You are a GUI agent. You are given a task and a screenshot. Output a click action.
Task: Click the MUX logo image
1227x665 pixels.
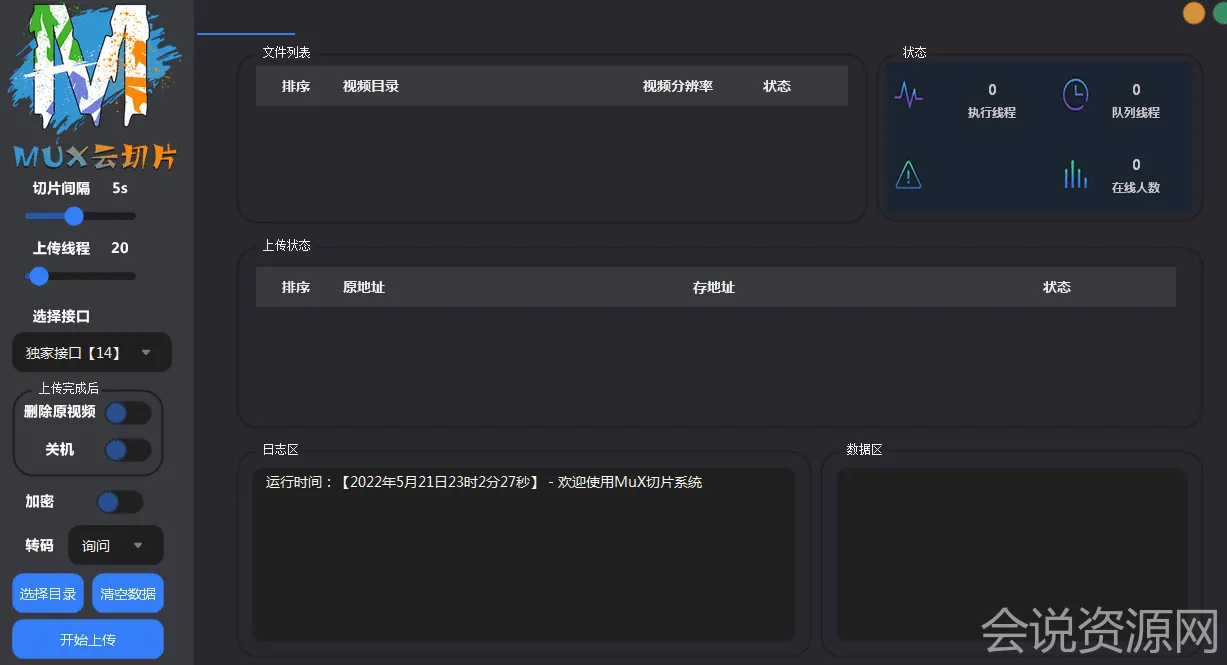click(95, 86)
